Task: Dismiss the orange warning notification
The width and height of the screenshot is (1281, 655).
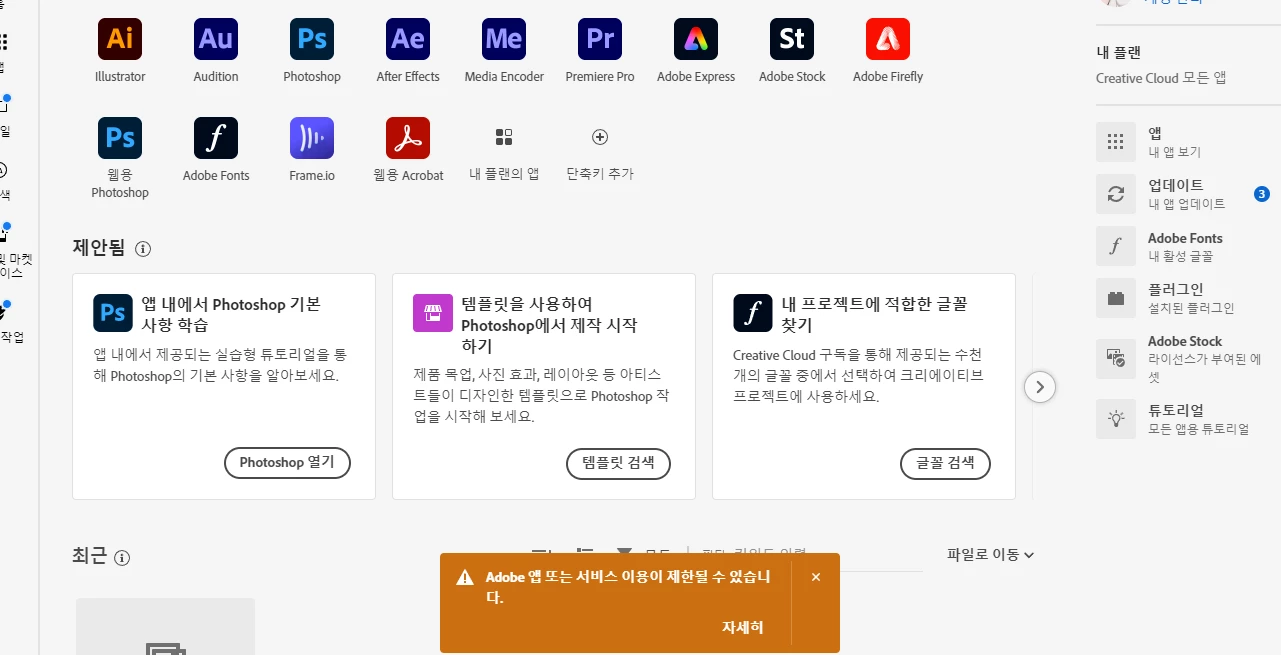Action: pos(816,577)
